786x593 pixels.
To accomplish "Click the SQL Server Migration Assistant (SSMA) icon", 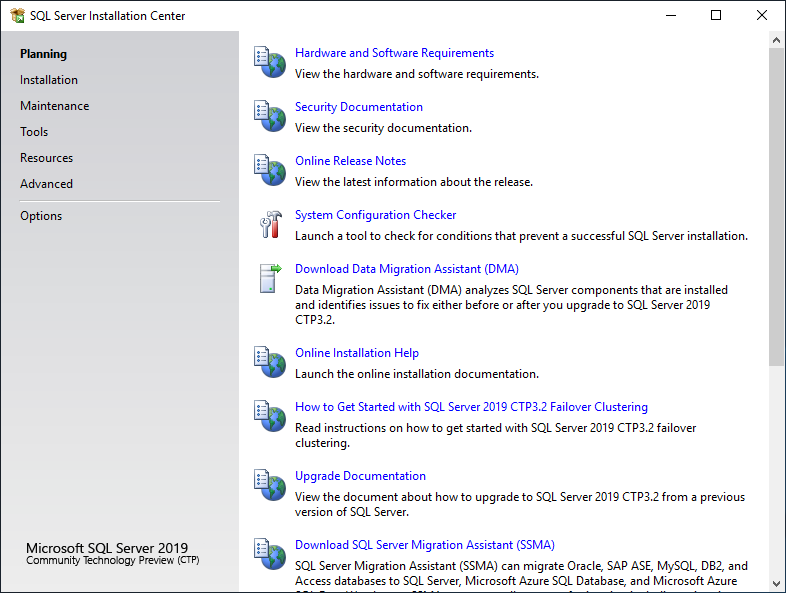I will (270, 554).
